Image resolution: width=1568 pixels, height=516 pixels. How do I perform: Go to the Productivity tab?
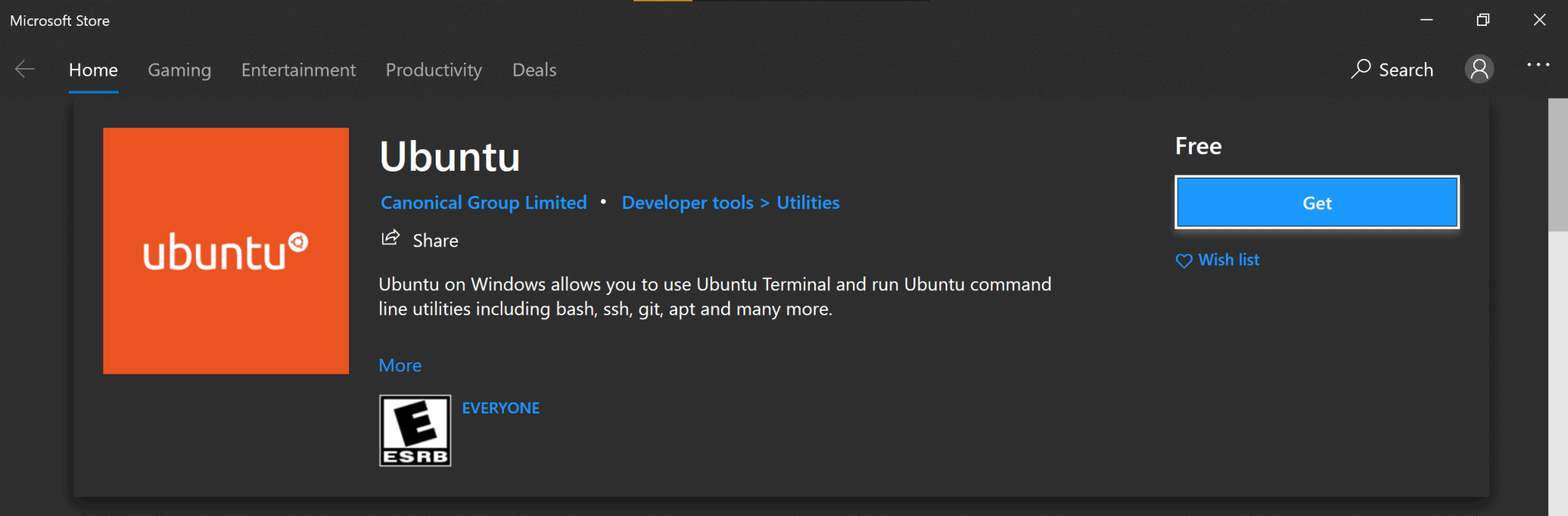(434, 70)
